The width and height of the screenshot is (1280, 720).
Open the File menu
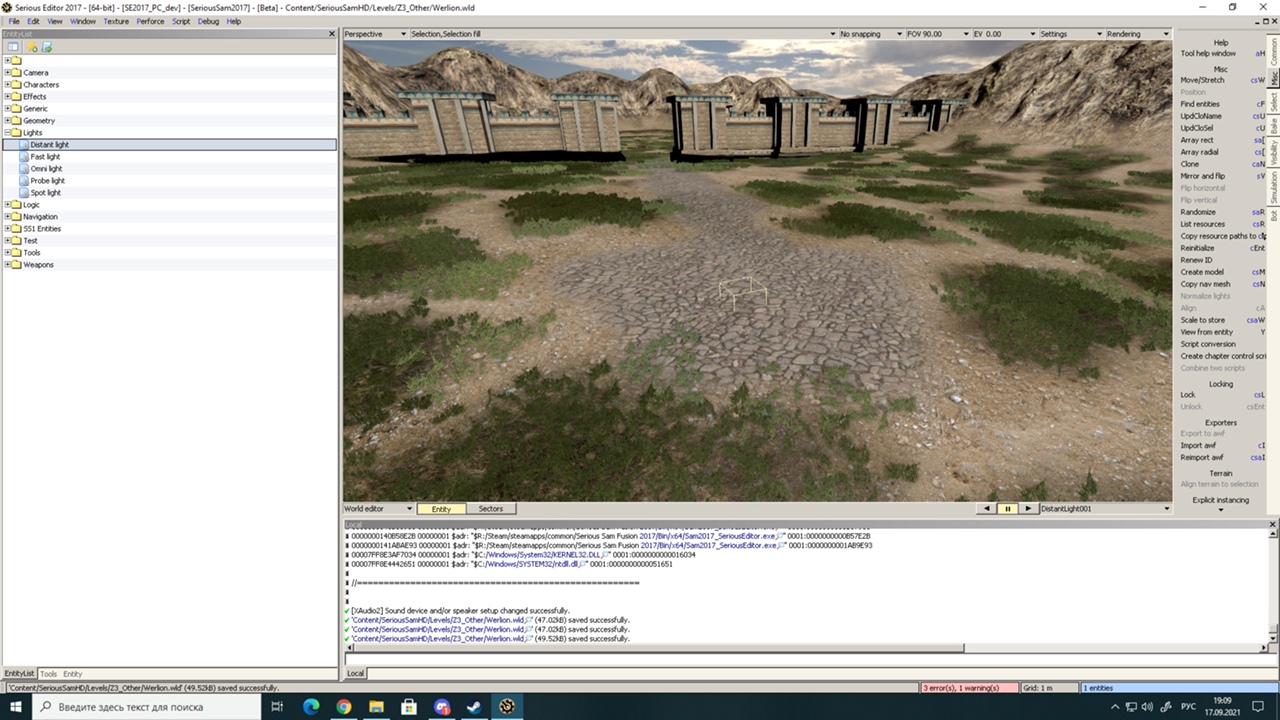click(x=14, y=21)
